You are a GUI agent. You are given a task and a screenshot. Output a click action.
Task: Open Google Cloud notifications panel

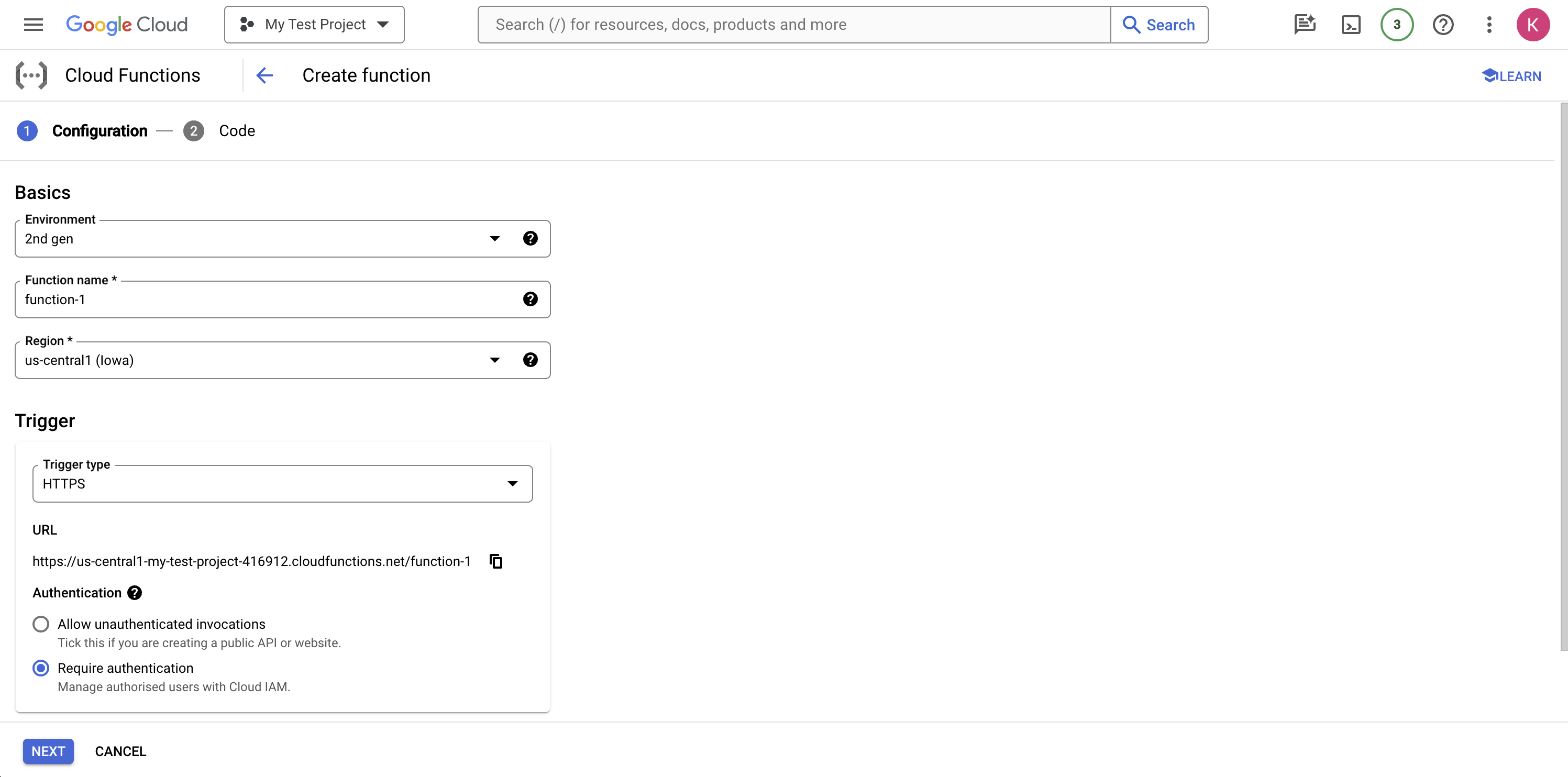[1397, 24]
